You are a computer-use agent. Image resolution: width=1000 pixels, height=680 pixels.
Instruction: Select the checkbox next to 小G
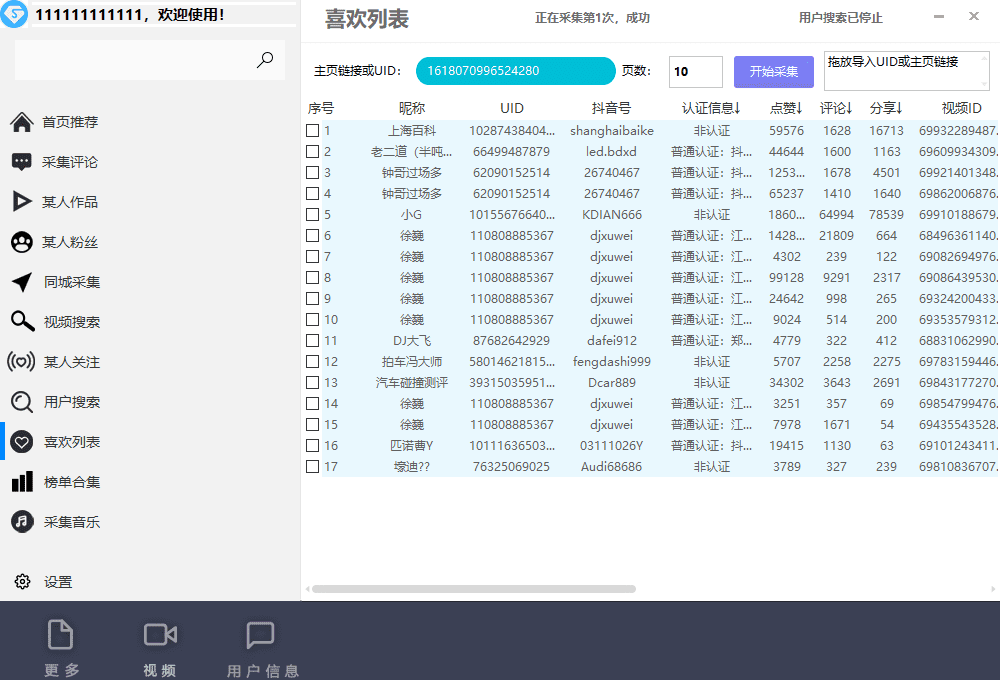point(312,214)
